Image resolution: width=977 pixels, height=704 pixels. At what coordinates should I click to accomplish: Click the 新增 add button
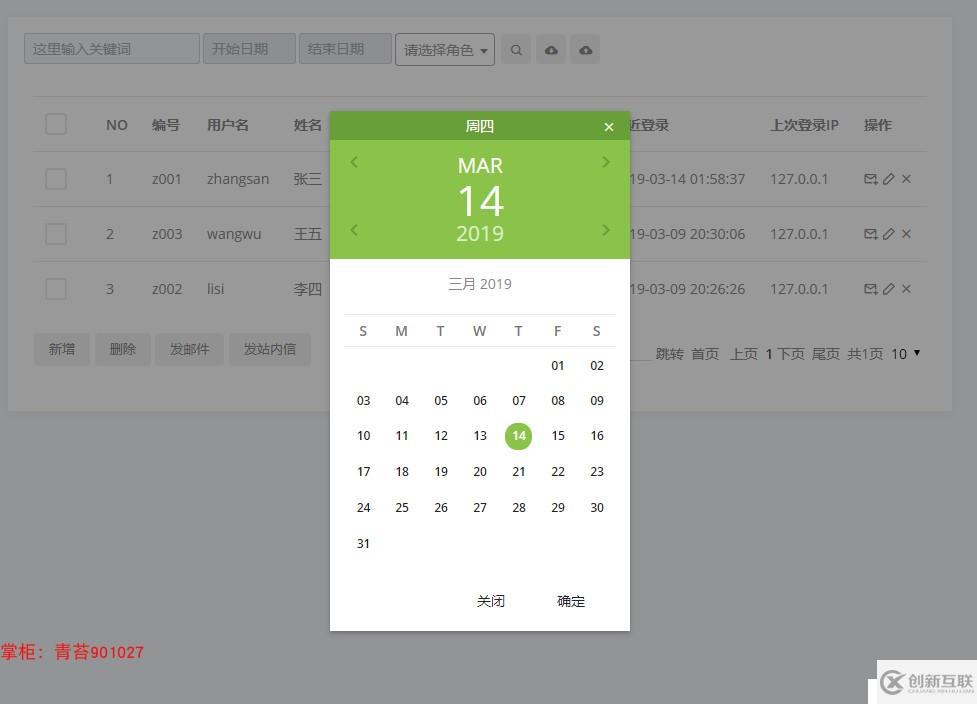(x=62, y=350)
